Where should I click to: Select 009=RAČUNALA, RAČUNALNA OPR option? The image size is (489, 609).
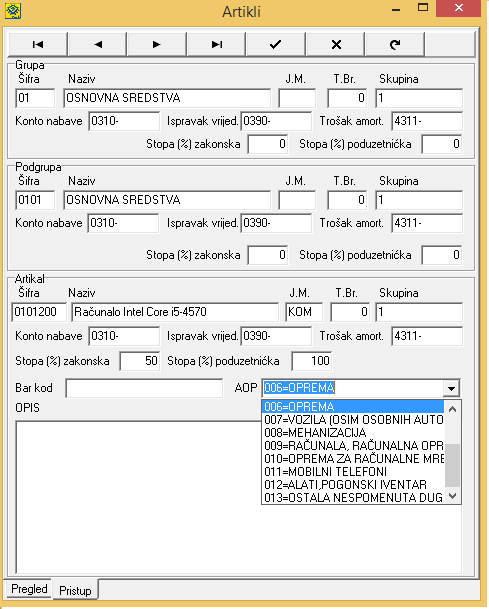tap(353, 445)
